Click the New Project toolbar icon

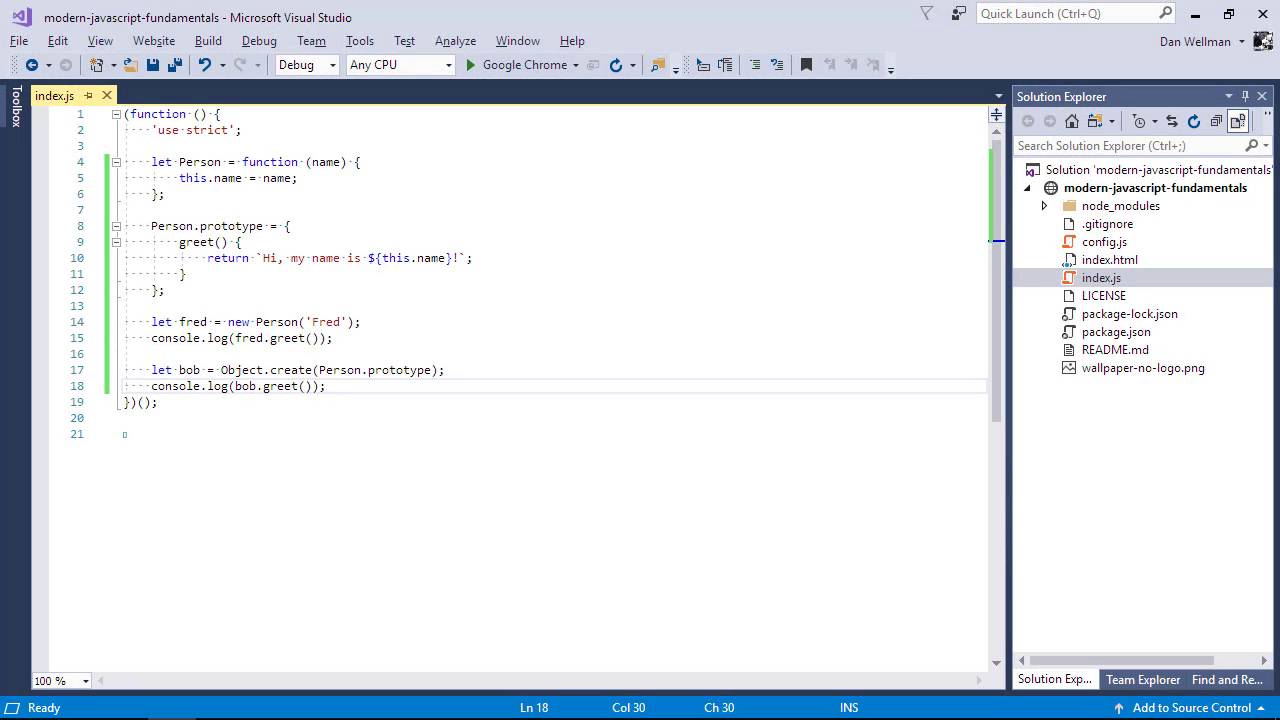pyautogui.click(x=96, y=65)
